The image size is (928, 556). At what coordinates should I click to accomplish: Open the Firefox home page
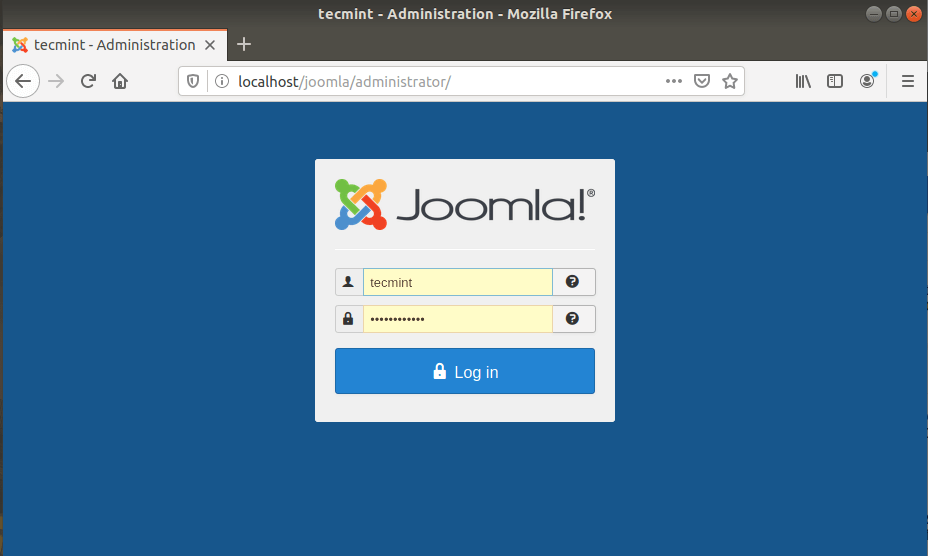coord(120,81)
